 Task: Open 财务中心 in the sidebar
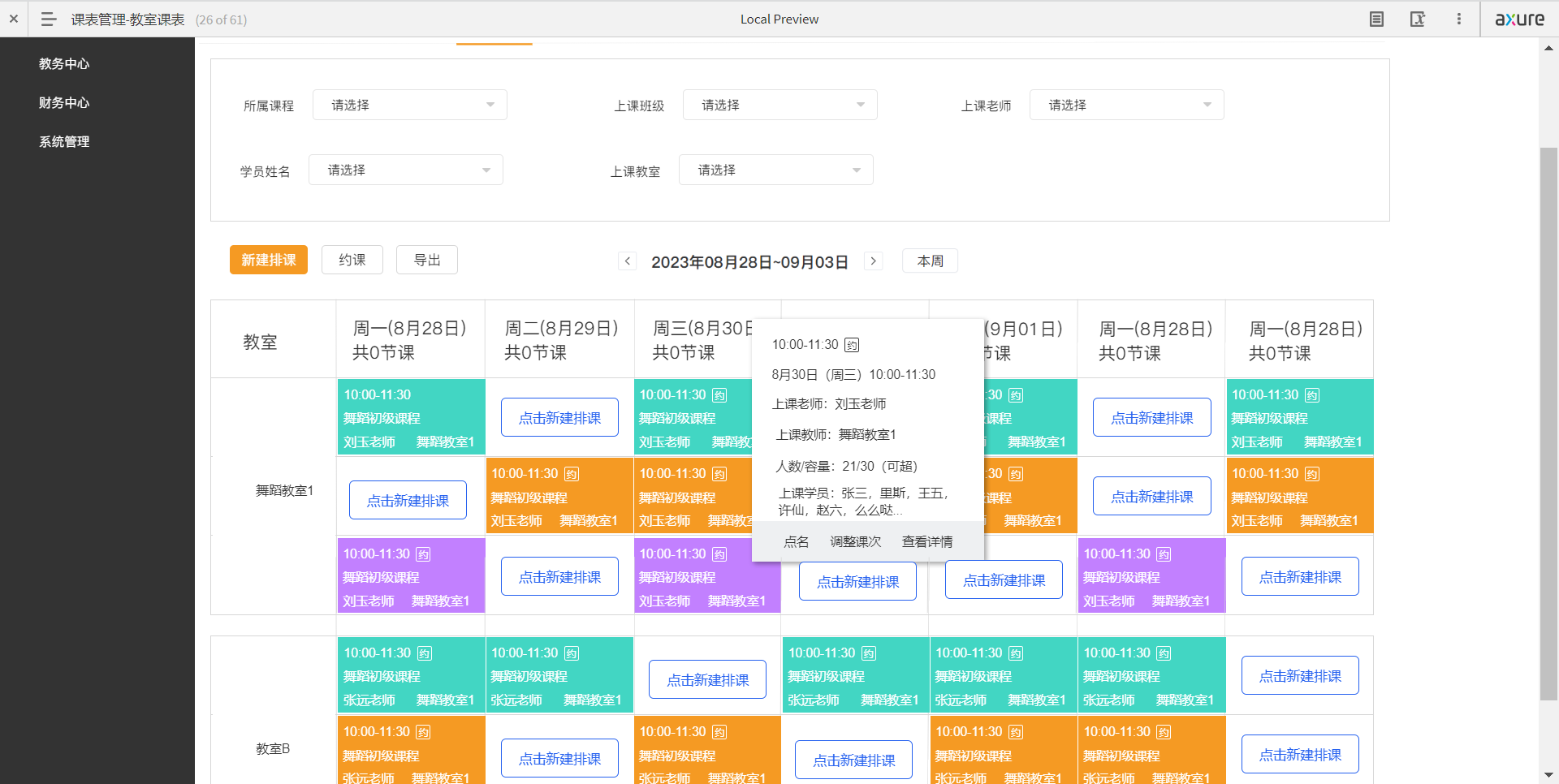point(64,102)
